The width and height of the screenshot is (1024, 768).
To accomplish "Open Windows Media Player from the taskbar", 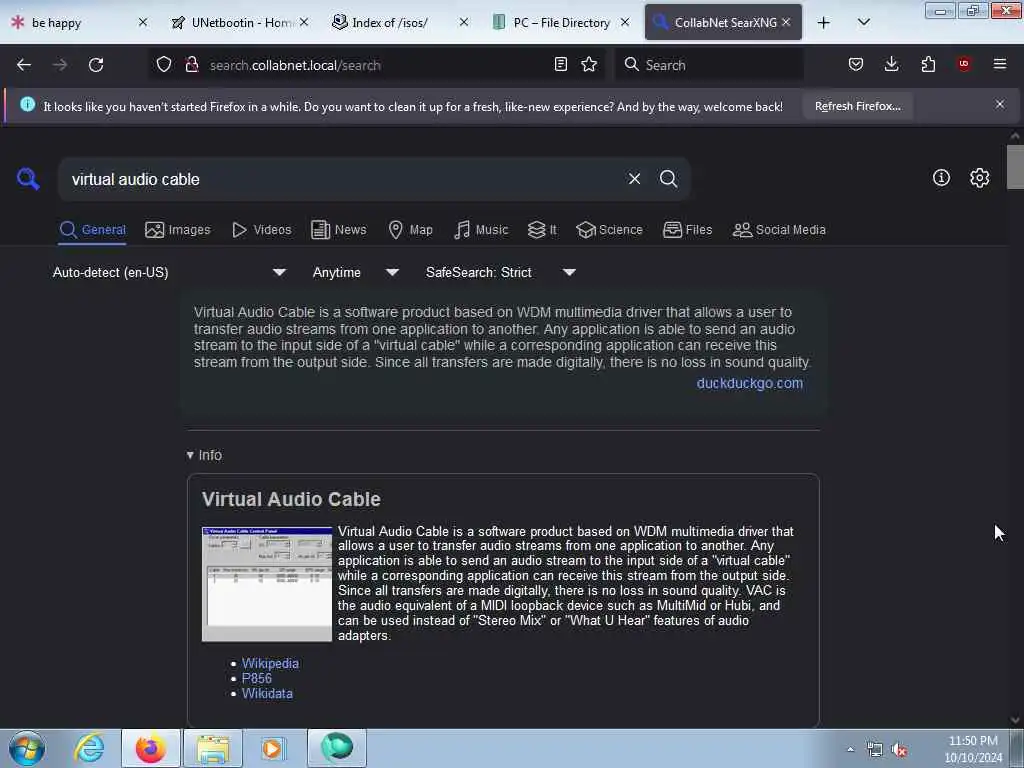I will pos(273,748).
